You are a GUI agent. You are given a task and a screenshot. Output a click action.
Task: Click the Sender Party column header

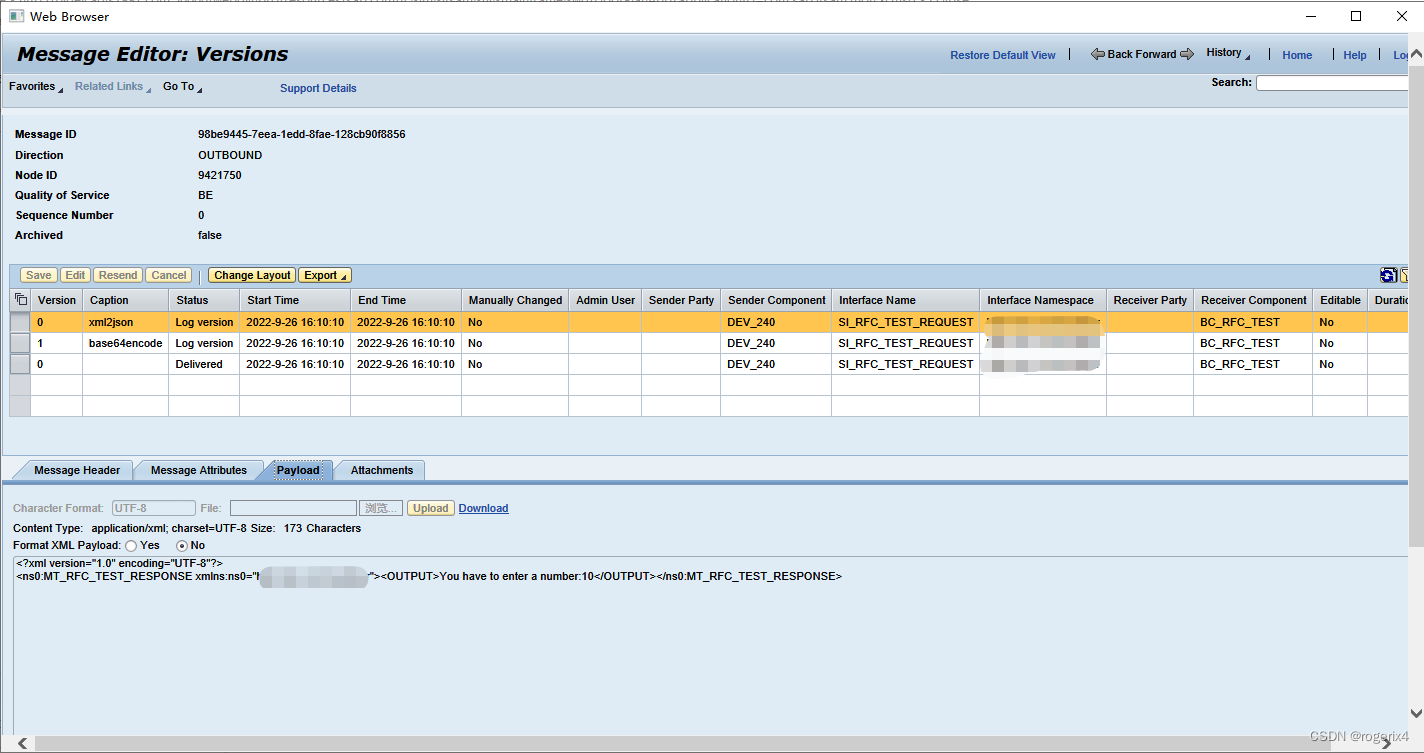tap(681, 300)
